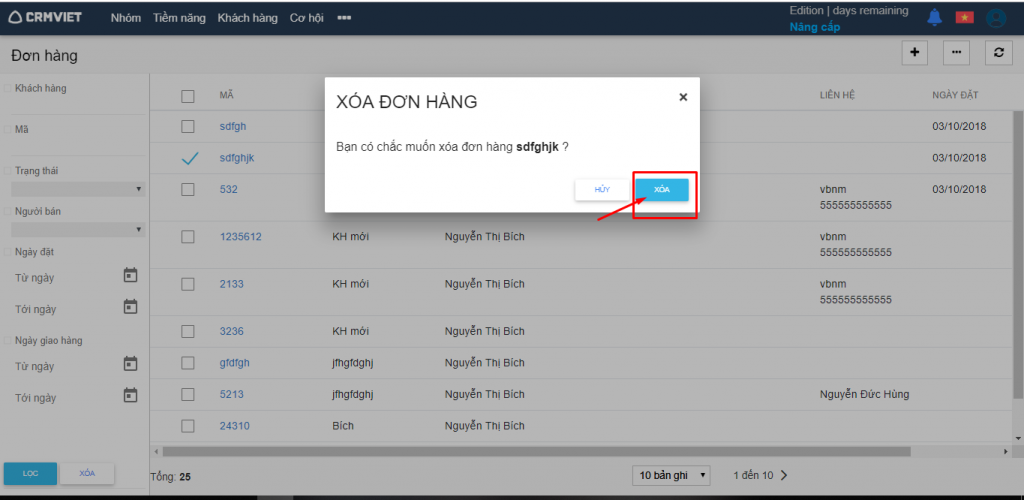The width and height of the screenshot is (1024, 500).
Task: Open the Vietnam flag language selector
Action: pos(964,17)
